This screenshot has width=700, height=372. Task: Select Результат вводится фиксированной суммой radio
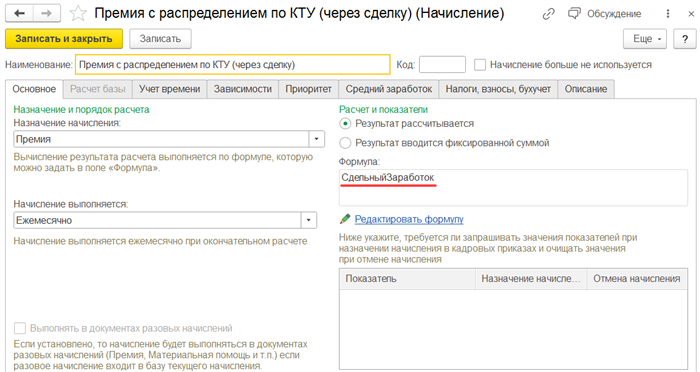point(345,143)
